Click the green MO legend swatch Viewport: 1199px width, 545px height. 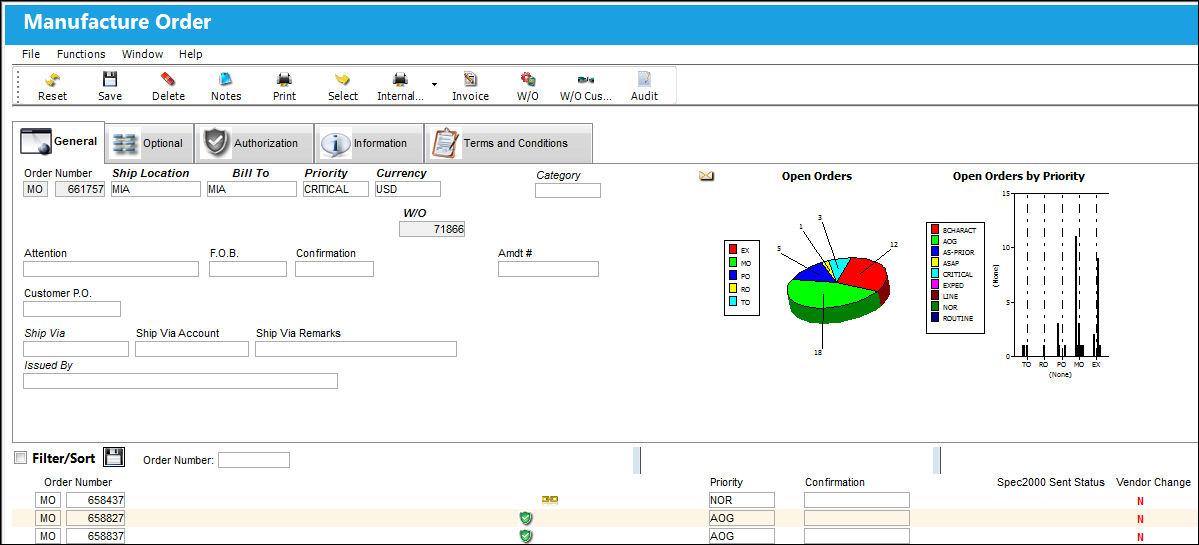[x=733, y=263]
